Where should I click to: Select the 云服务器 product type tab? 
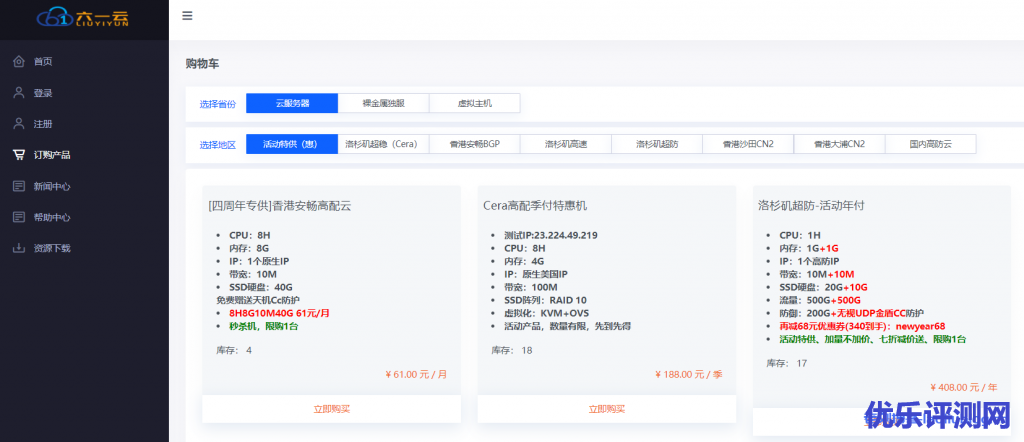(x=292, y=103)
